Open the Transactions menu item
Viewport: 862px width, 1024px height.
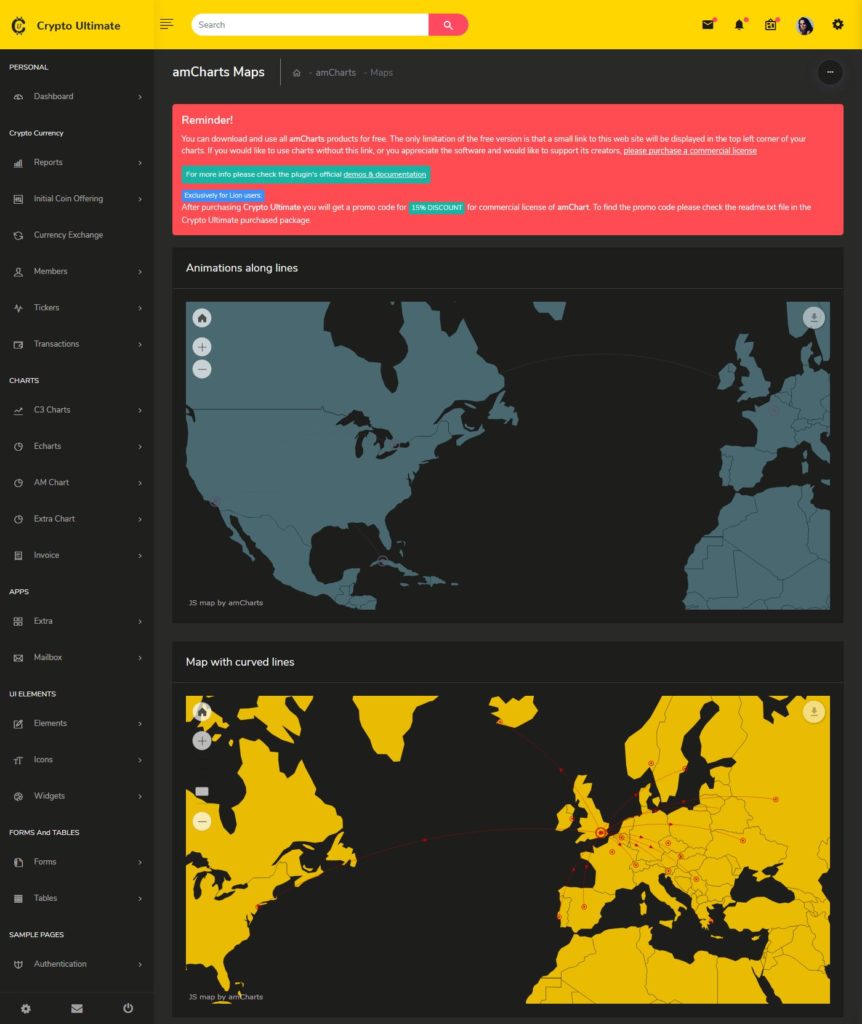(77, 344)
